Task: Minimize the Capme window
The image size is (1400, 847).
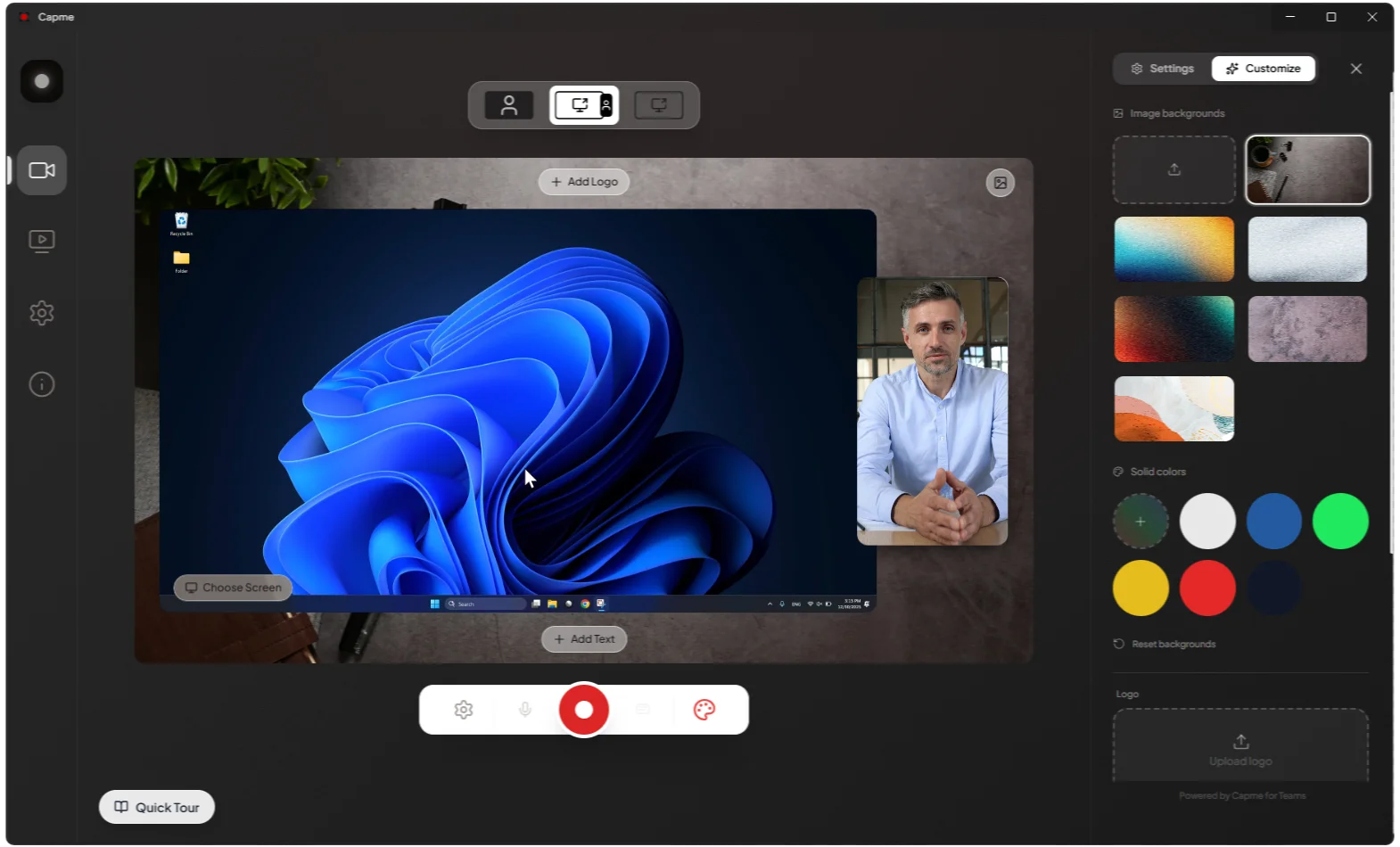Action: coord(1290,17)
